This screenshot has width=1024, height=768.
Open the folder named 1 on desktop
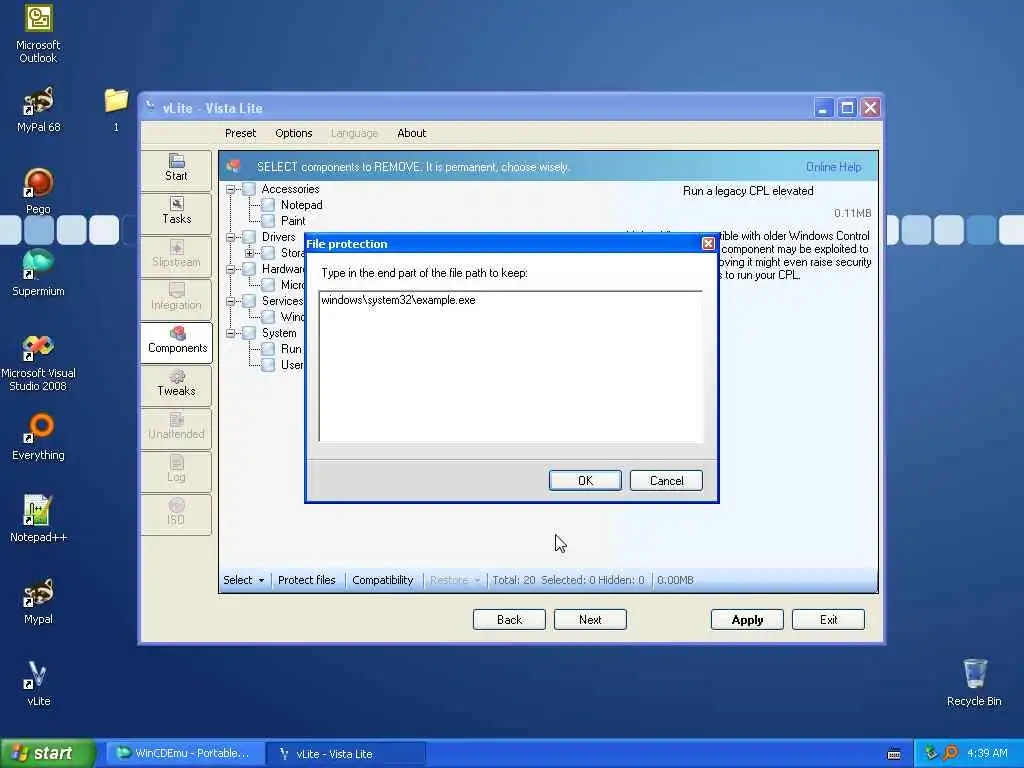coord(116,110)
